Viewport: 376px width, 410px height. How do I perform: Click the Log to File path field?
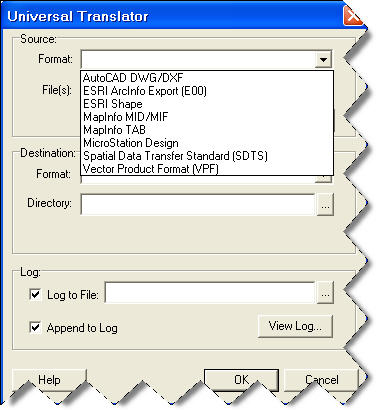210,293
